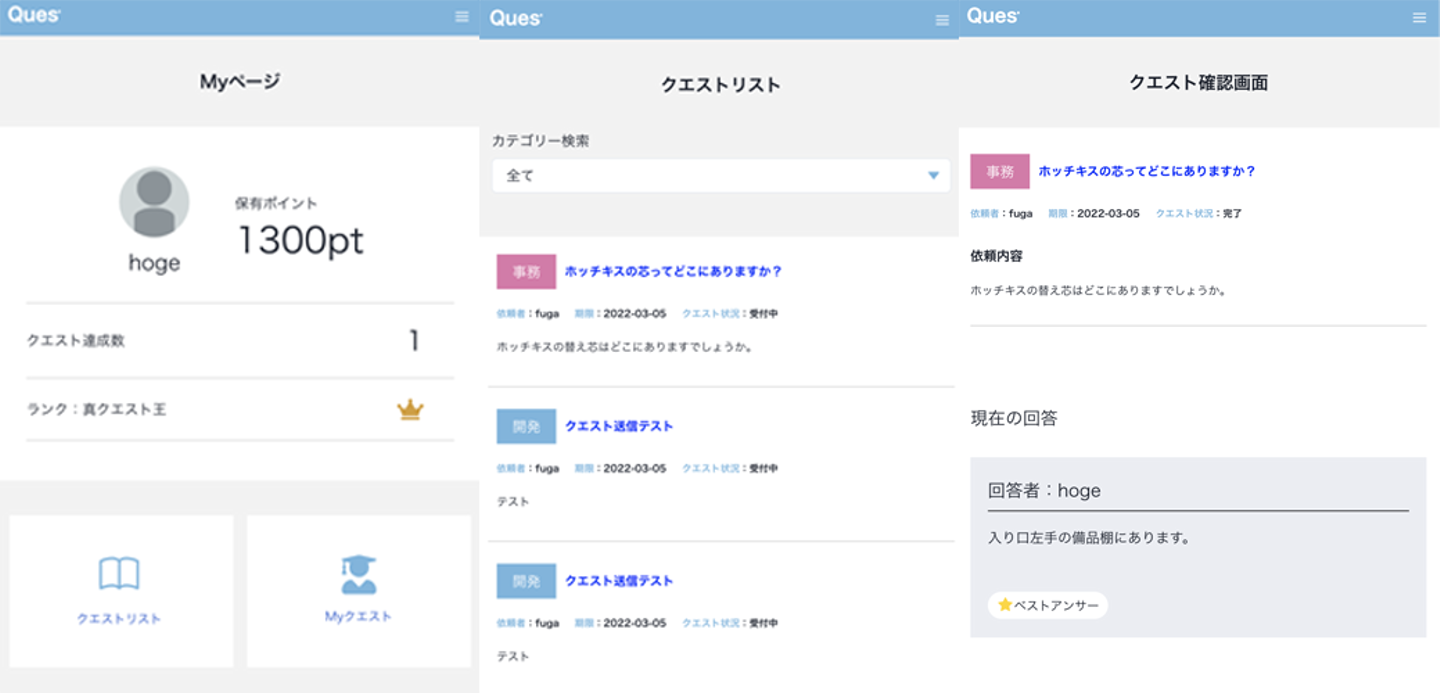This screenshot has height=693, width=1440.
Task: Click stapler quest title on confirmation screen
Action: (1146, 171)
